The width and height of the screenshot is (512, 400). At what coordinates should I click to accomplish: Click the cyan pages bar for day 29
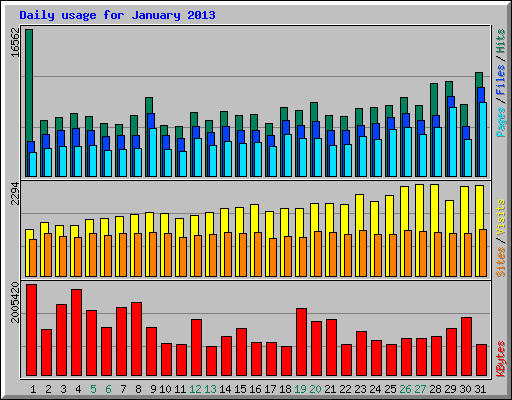point(453,142)
